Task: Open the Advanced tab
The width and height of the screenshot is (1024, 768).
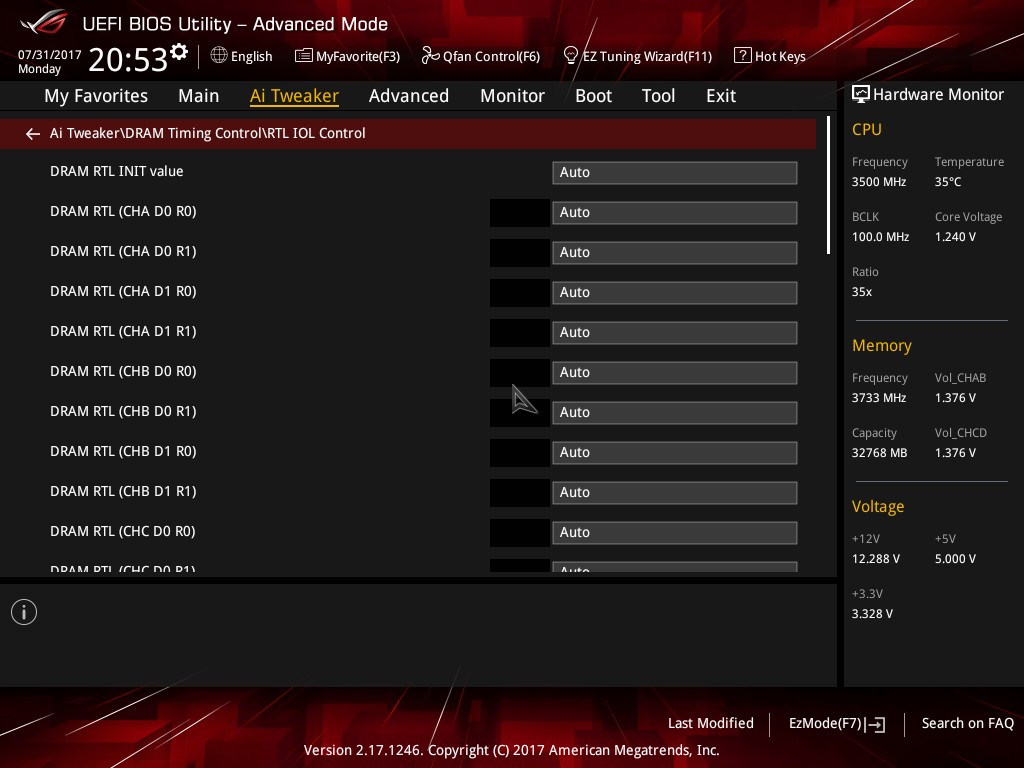Action: [409, 96]
